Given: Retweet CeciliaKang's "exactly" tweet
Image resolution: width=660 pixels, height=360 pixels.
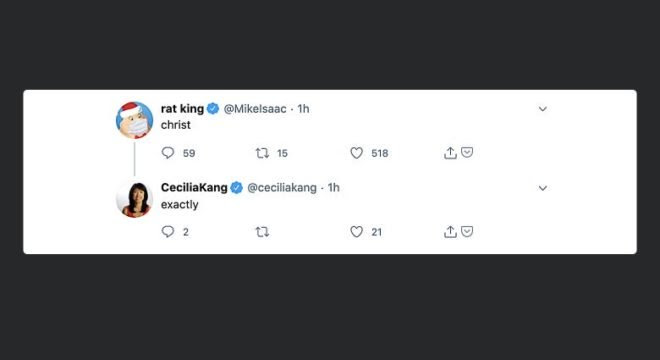Looking at the screenshot, I should pos(262,232).
